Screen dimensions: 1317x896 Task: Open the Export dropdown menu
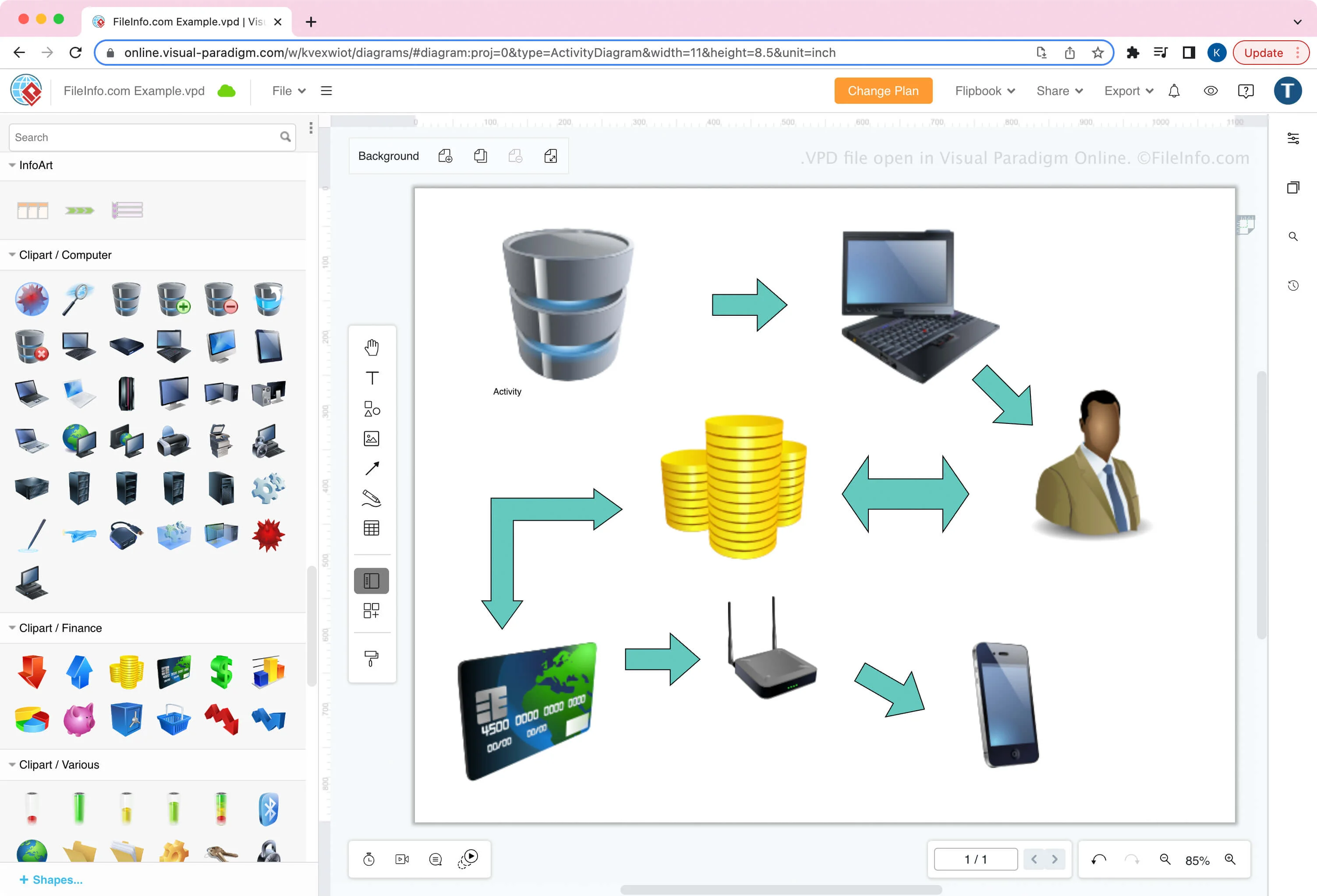tap(1128, 91)
